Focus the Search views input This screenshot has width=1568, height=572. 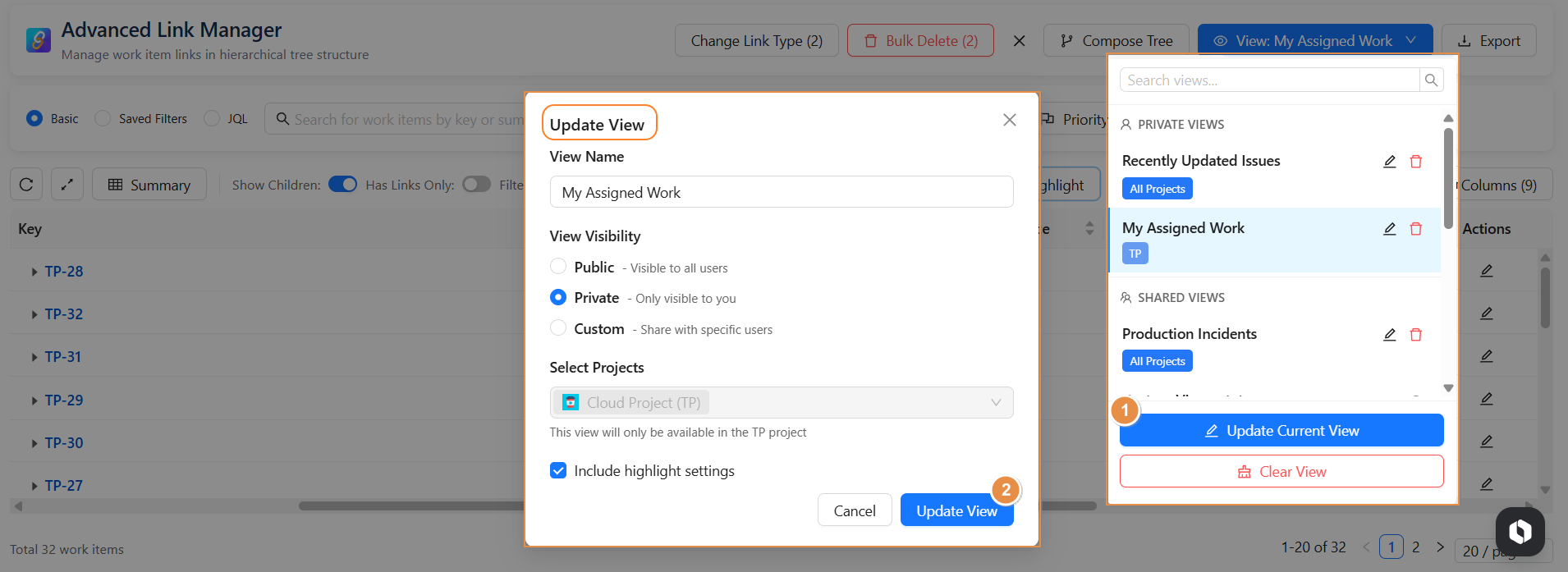(x=1270, y=80)
